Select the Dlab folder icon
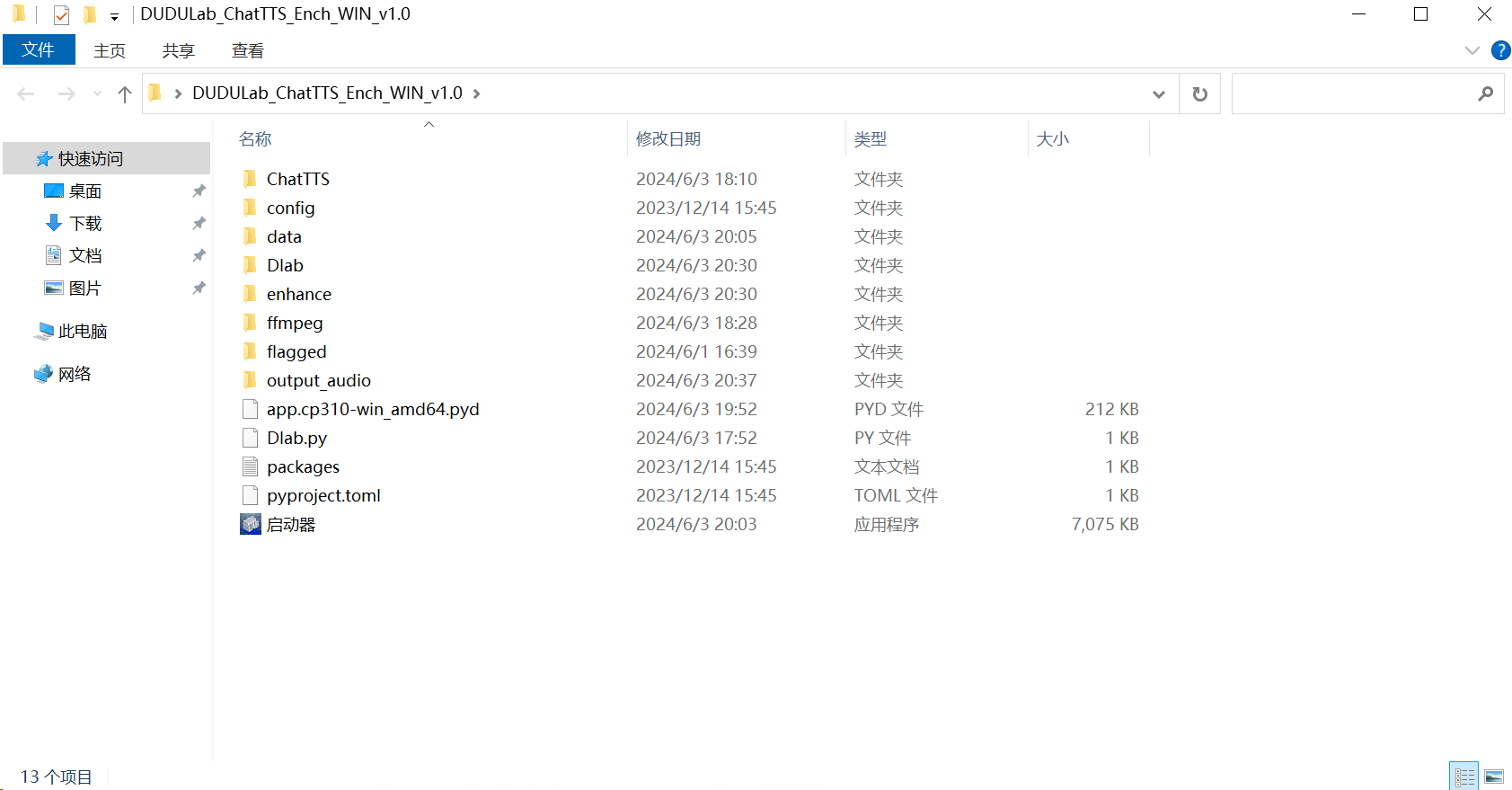This screenshot has width=1512, height=790. coord(250,265)
